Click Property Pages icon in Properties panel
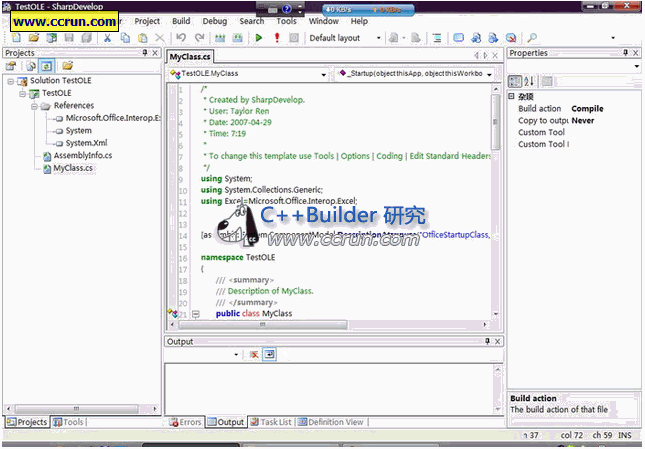Screen dimensions: 645x449 pyautogui.click(x=547, y=81)
